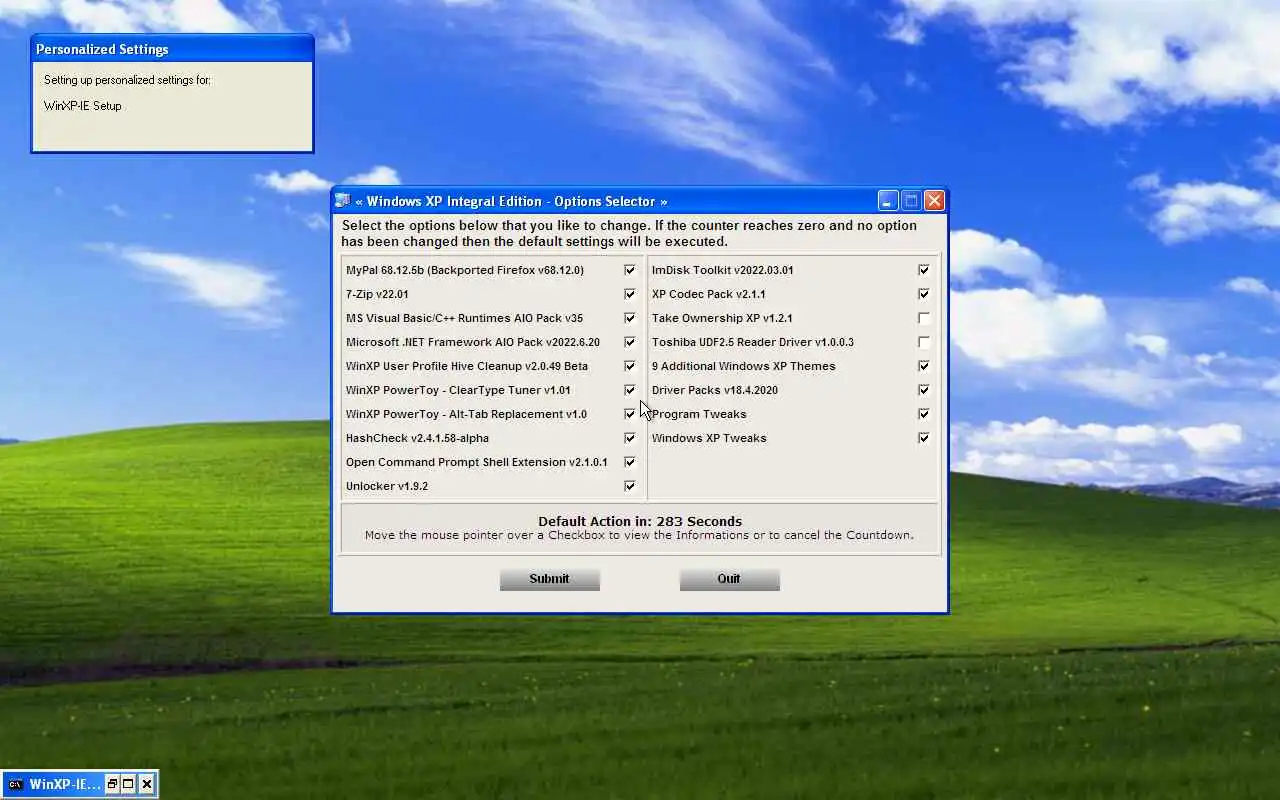Toggle Microsoft .NET Framework AIO Pack checkbox
The width and height of the screenshot is (1280, 800).
click(630, 342)
